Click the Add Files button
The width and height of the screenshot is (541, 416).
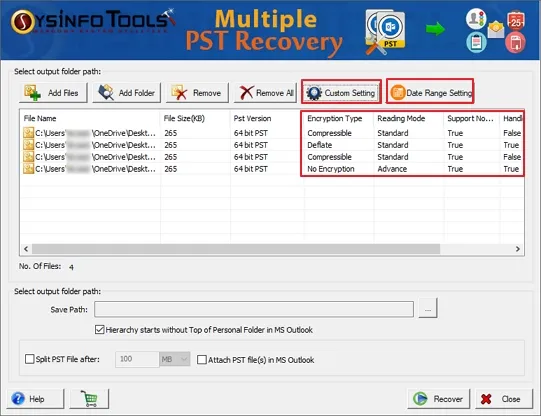pyautogui.click(x=53, y=93)
